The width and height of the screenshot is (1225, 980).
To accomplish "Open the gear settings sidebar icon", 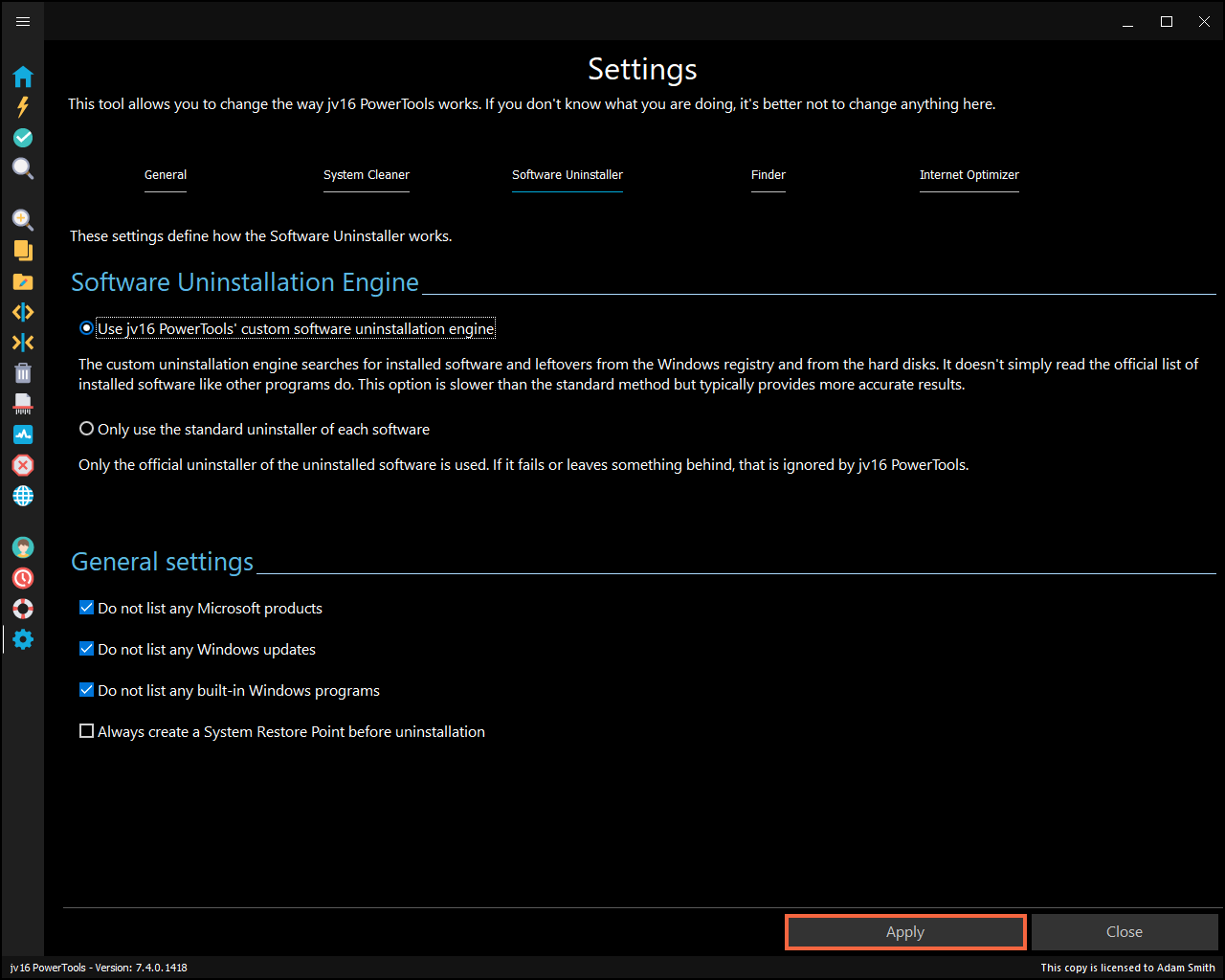I will coord(23,639).
